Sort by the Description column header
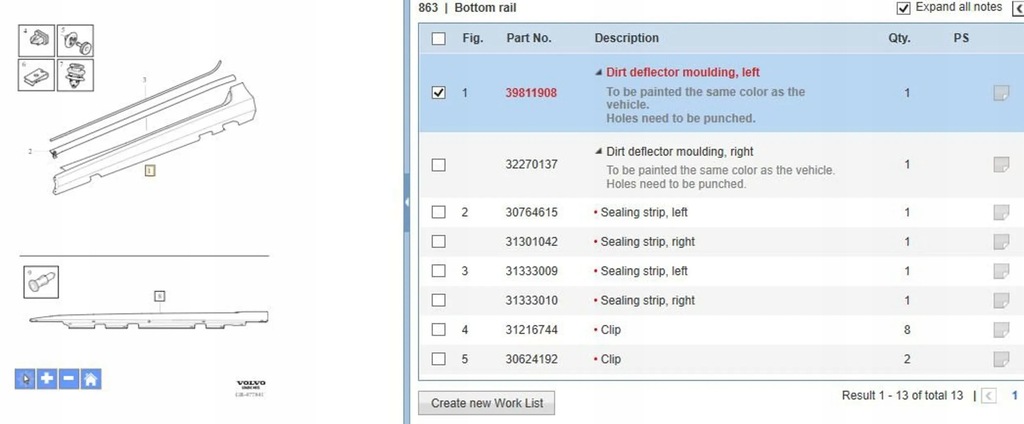 coord(626,38)
